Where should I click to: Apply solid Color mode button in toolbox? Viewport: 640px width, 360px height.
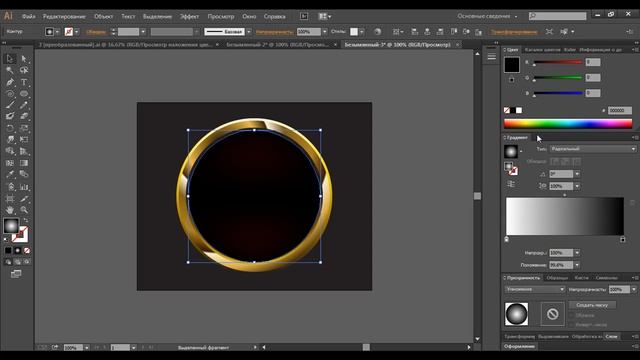pyautogui.click(x=8, y=250)
